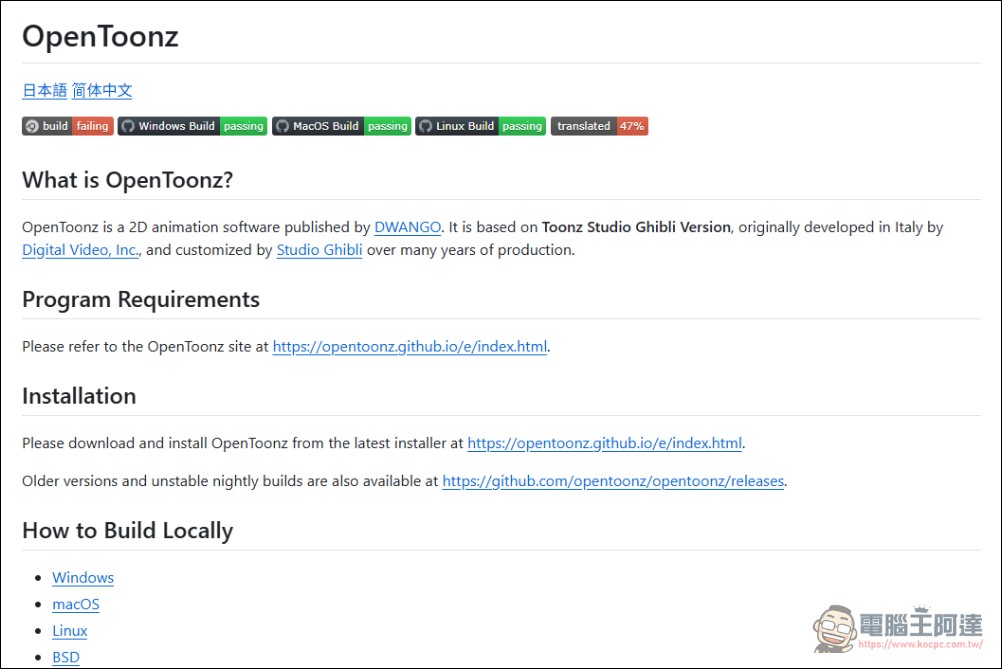The image size is (1002, 669).
Task: Open the macOS build instructions link
Action: 76,604
